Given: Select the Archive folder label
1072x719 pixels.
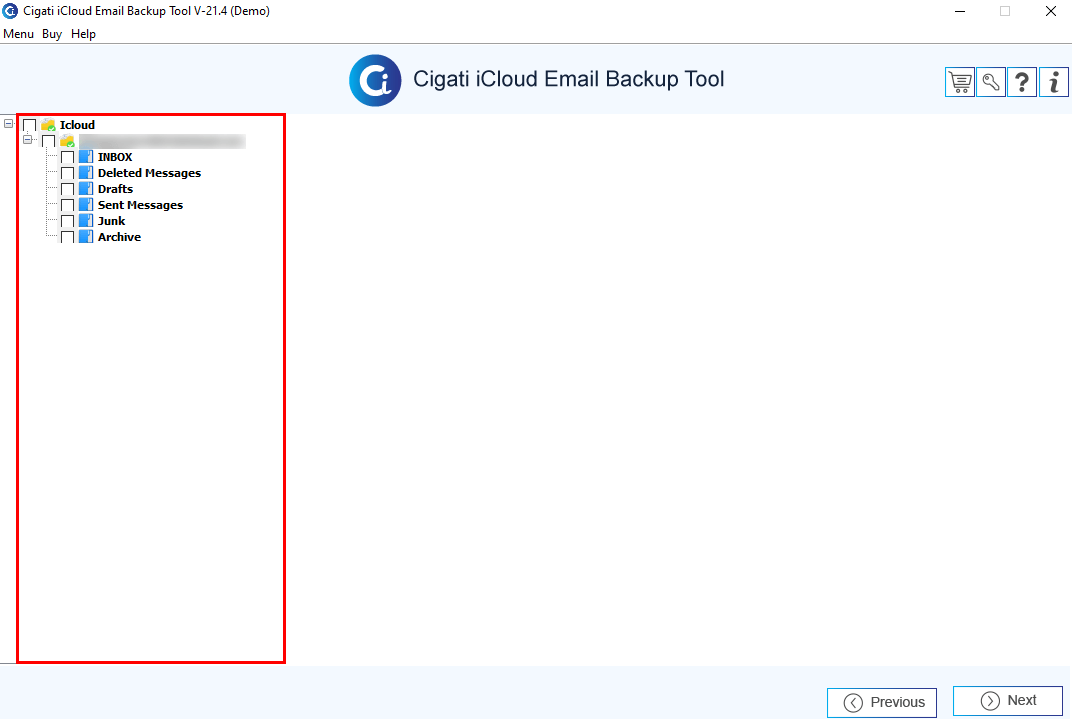Looking at the screenshot, I should 120,237.
